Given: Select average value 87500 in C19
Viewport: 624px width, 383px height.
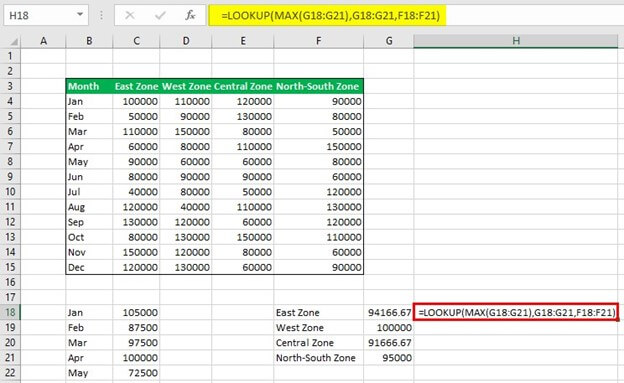Looking at the screenshot, I should point(136,328).
